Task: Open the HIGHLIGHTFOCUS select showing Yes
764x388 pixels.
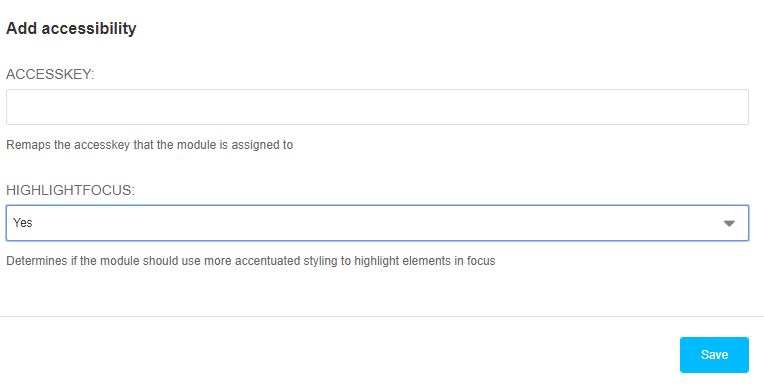Action: point(377,223)
